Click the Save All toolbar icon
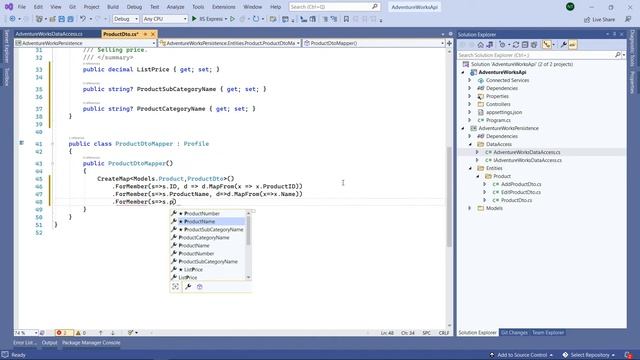 [70, 19]
